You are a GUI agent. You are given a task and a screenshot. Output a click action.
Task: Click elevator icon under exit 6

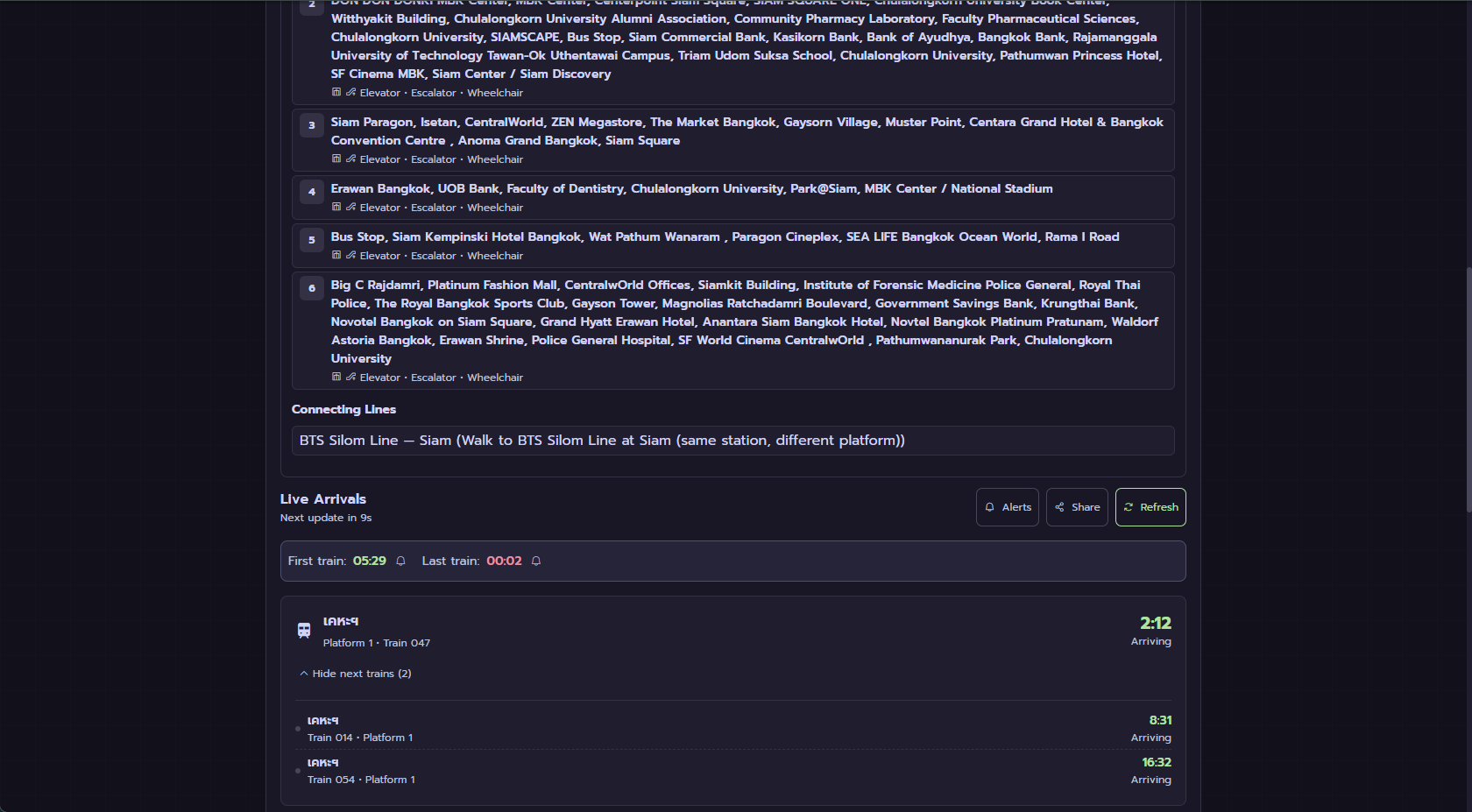tap(336, 378)
